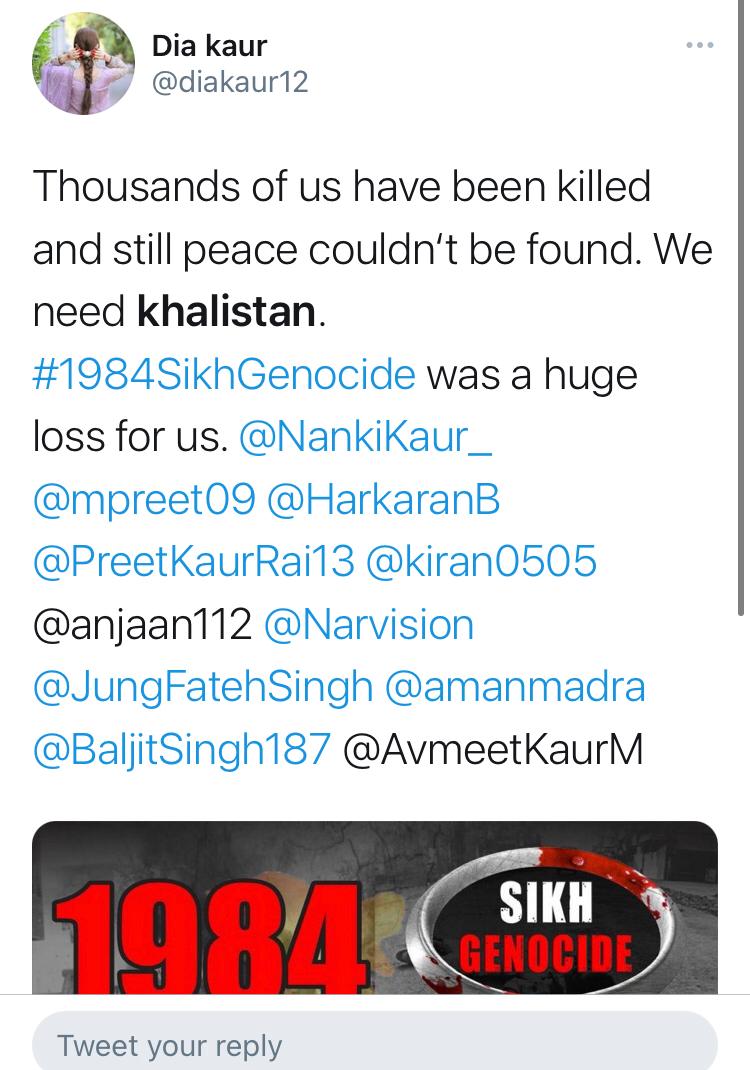Select the @anjaan112 text

point(142,624)
